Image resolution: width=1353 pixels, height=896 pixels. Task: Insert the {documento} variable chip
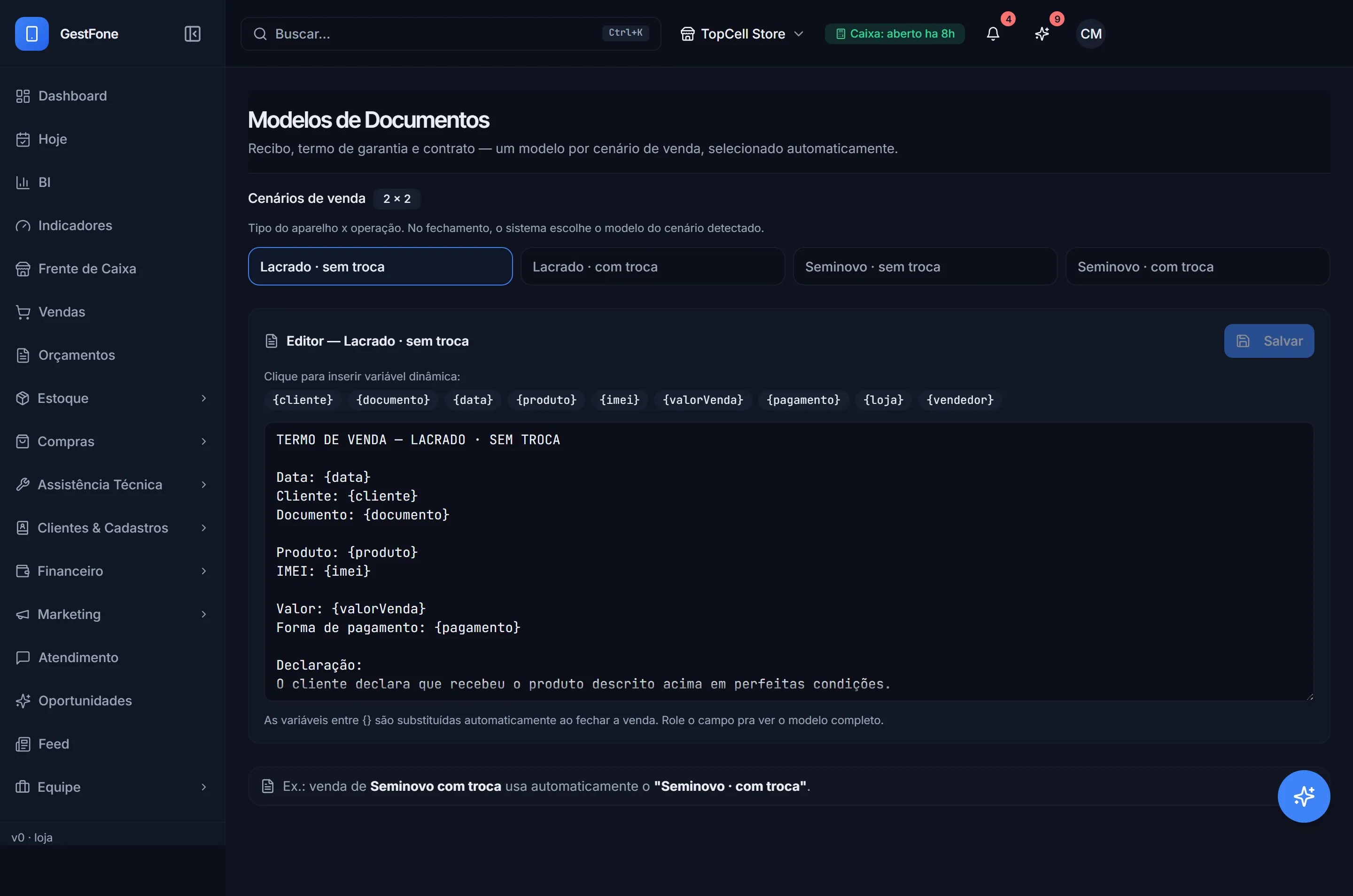(393, 400)
